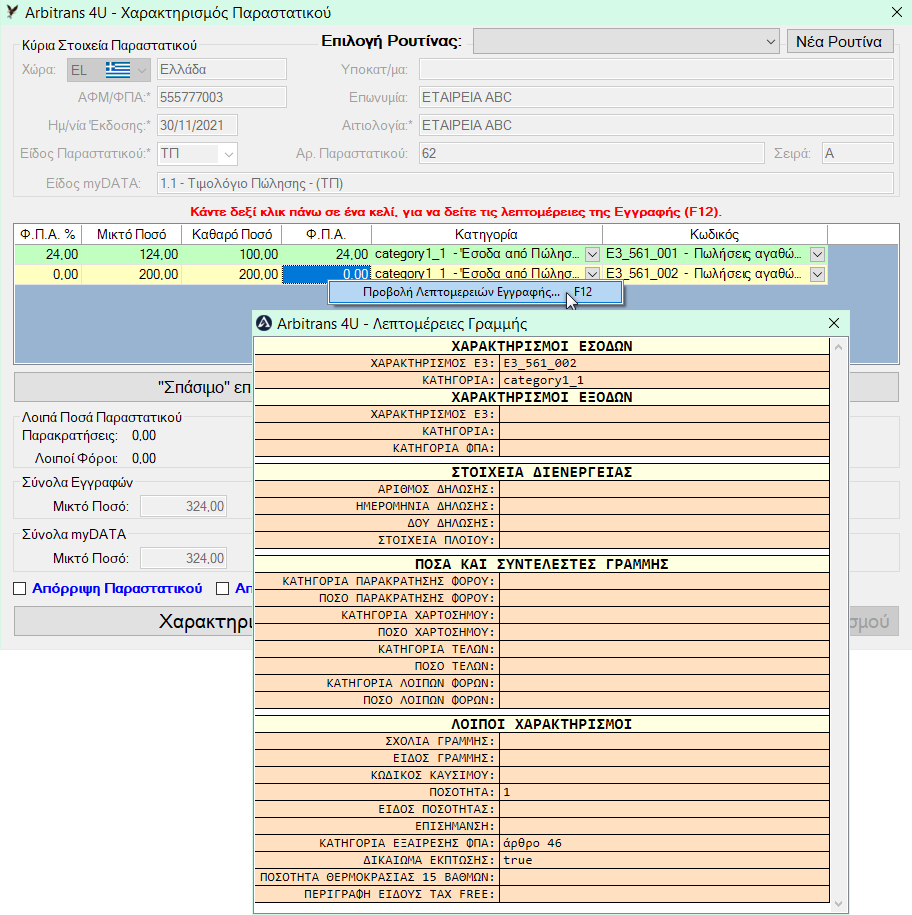The height and width of the screenshot is (915, 912).
Task: Select the 124,00 Μικτό Ποσό cell
Action: pos(131,254)
